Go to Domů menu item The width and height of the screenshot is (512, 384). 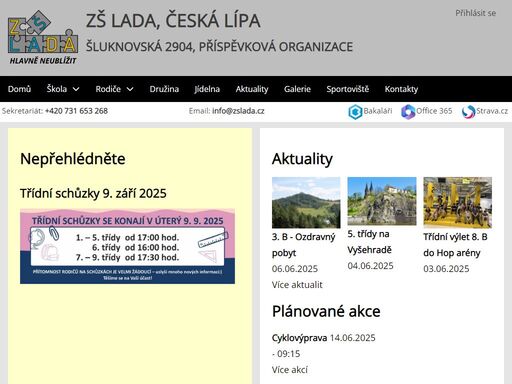pos(19,89)
